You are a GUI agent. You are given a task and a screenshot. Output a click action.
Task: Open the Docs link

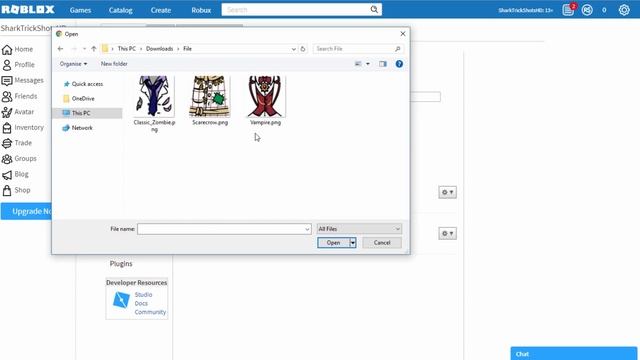141,304
